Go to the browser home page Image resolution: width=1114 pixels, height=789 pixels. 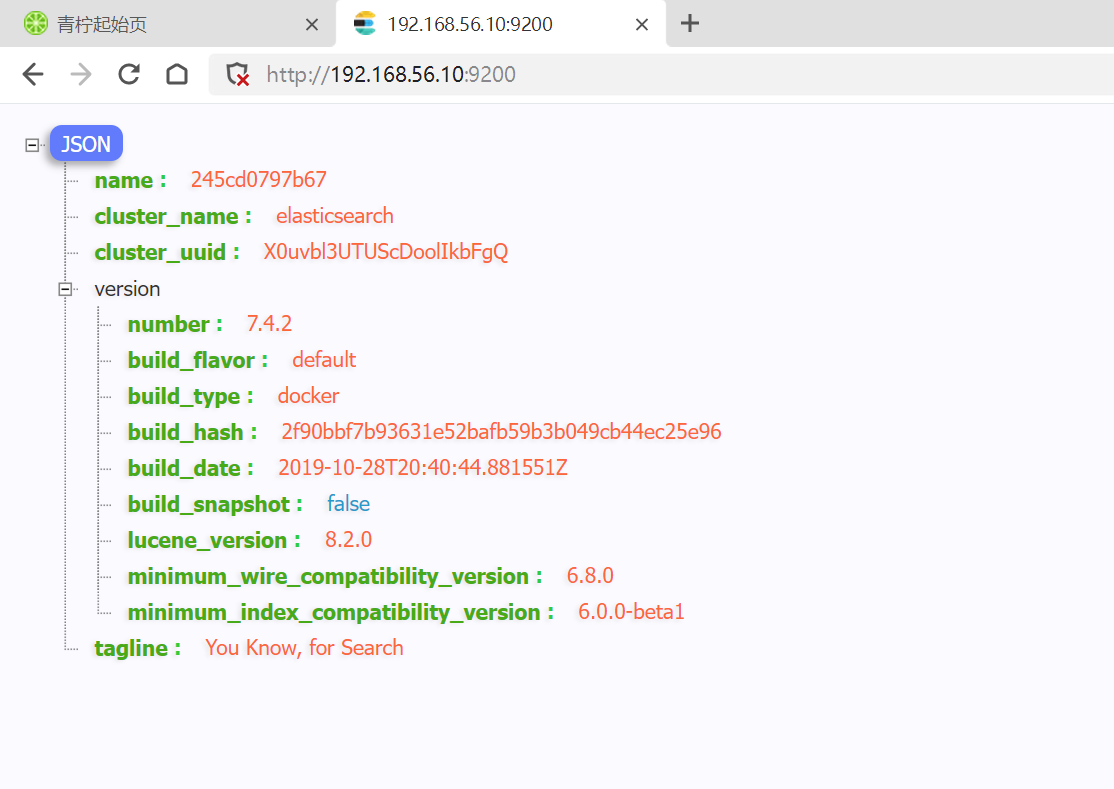pyautogui.click(x=177, y=74)
